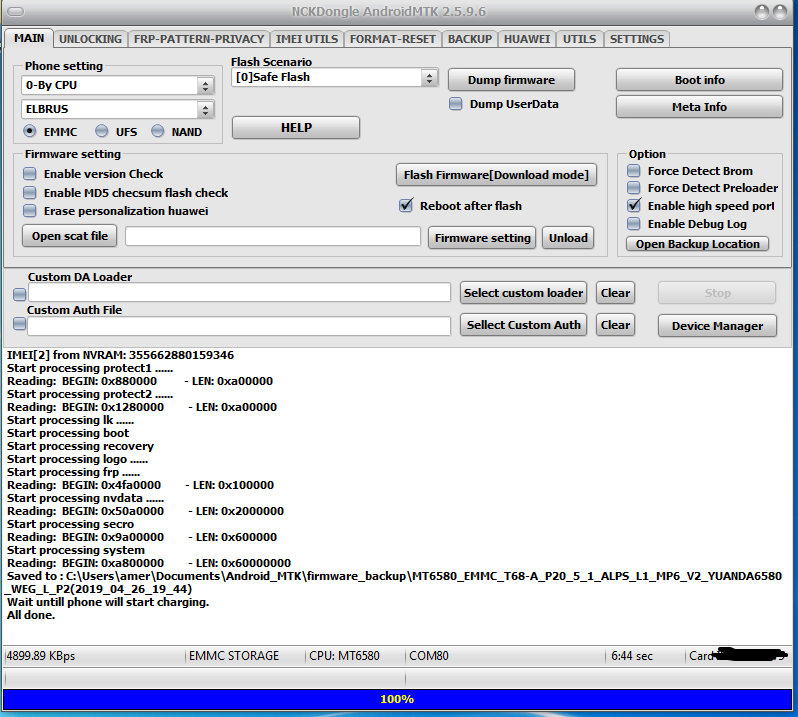798x717 pixels.
Task: Open Device Manager
Action: (717, 326)
